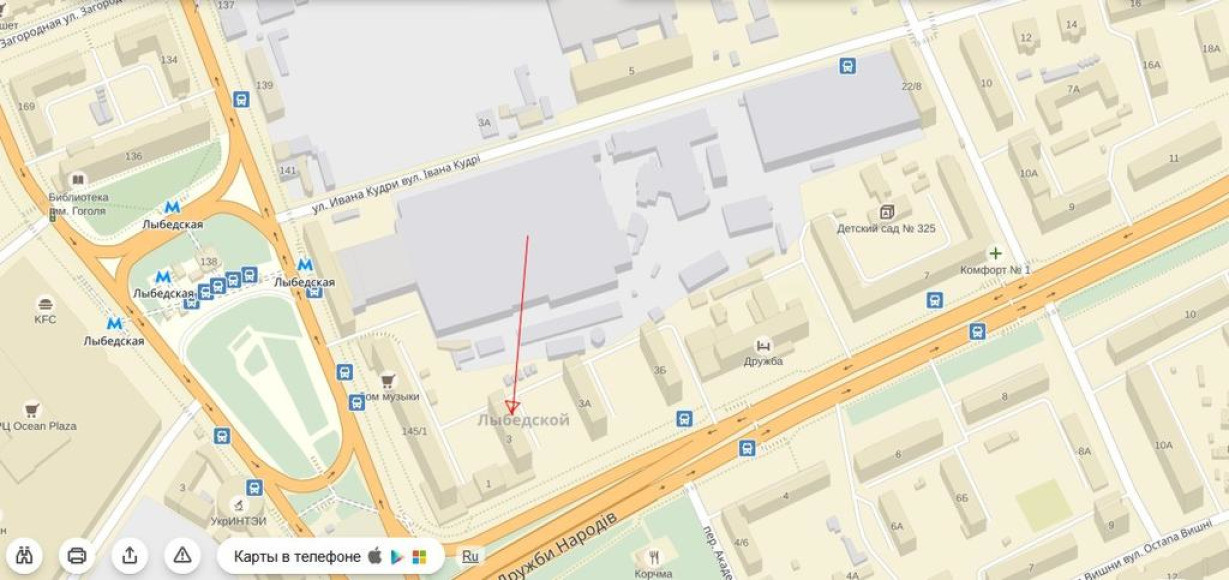Click the Apple App Store icon
1229x580 pixels.
coord(376,556)
